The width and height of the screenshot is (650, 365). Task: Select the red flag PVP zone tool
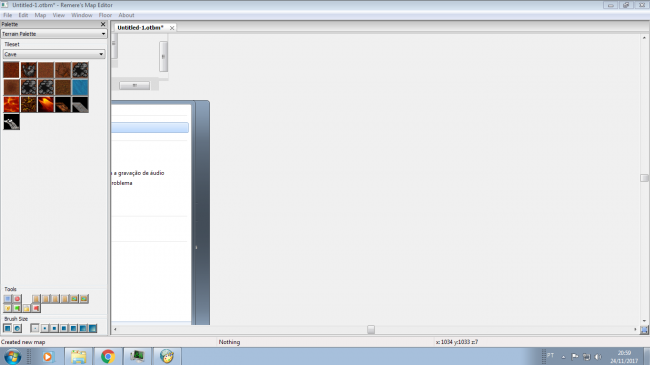click(x=36, y=308)
